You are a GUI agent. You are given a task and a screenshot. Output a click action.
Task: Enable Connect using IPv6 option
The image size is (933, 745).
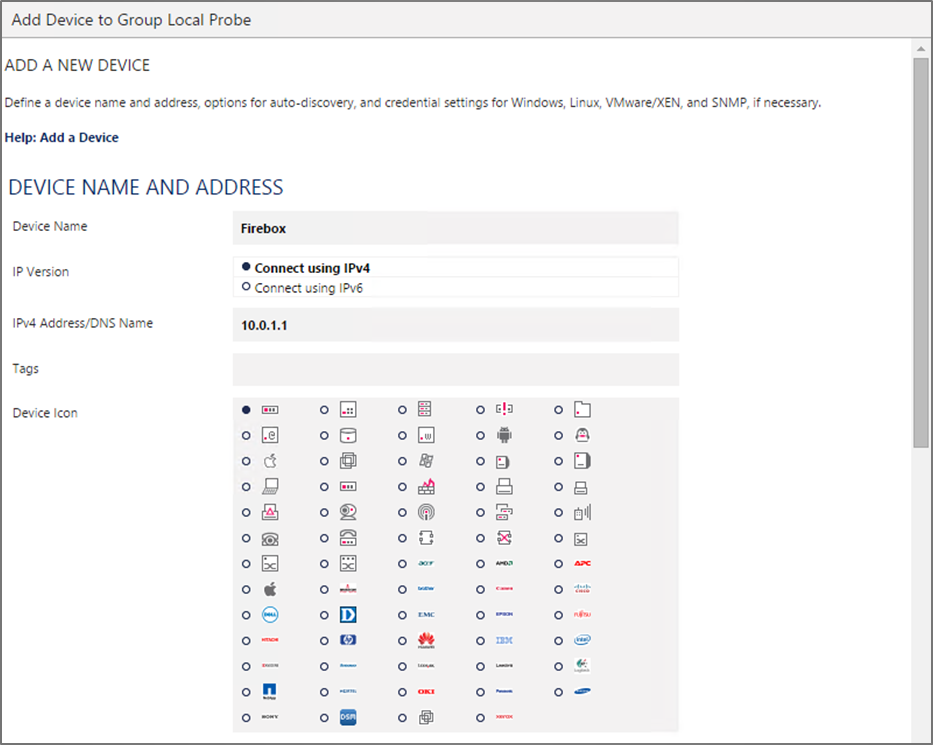[246, 287]
